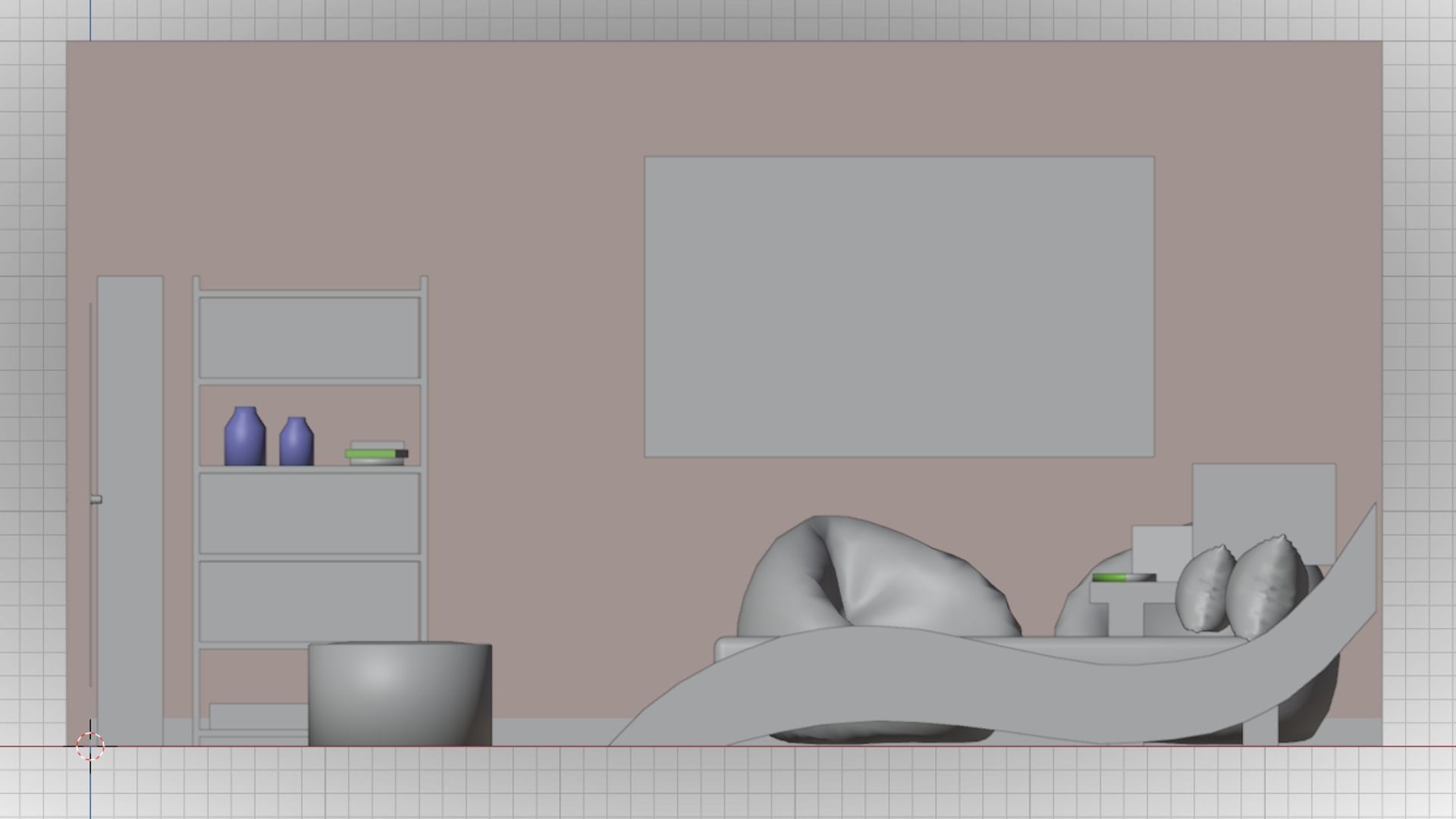Select the round cylindrical pouf

tap(400, 694)
